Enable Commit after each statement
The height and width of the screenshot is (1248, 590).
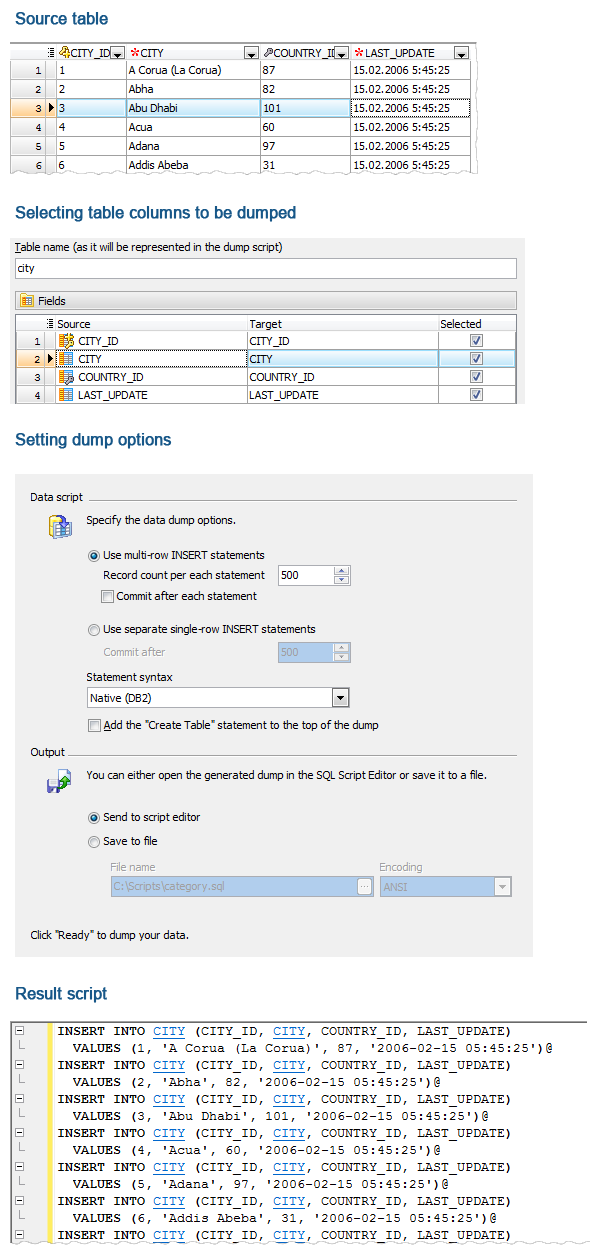click(107, 596)
